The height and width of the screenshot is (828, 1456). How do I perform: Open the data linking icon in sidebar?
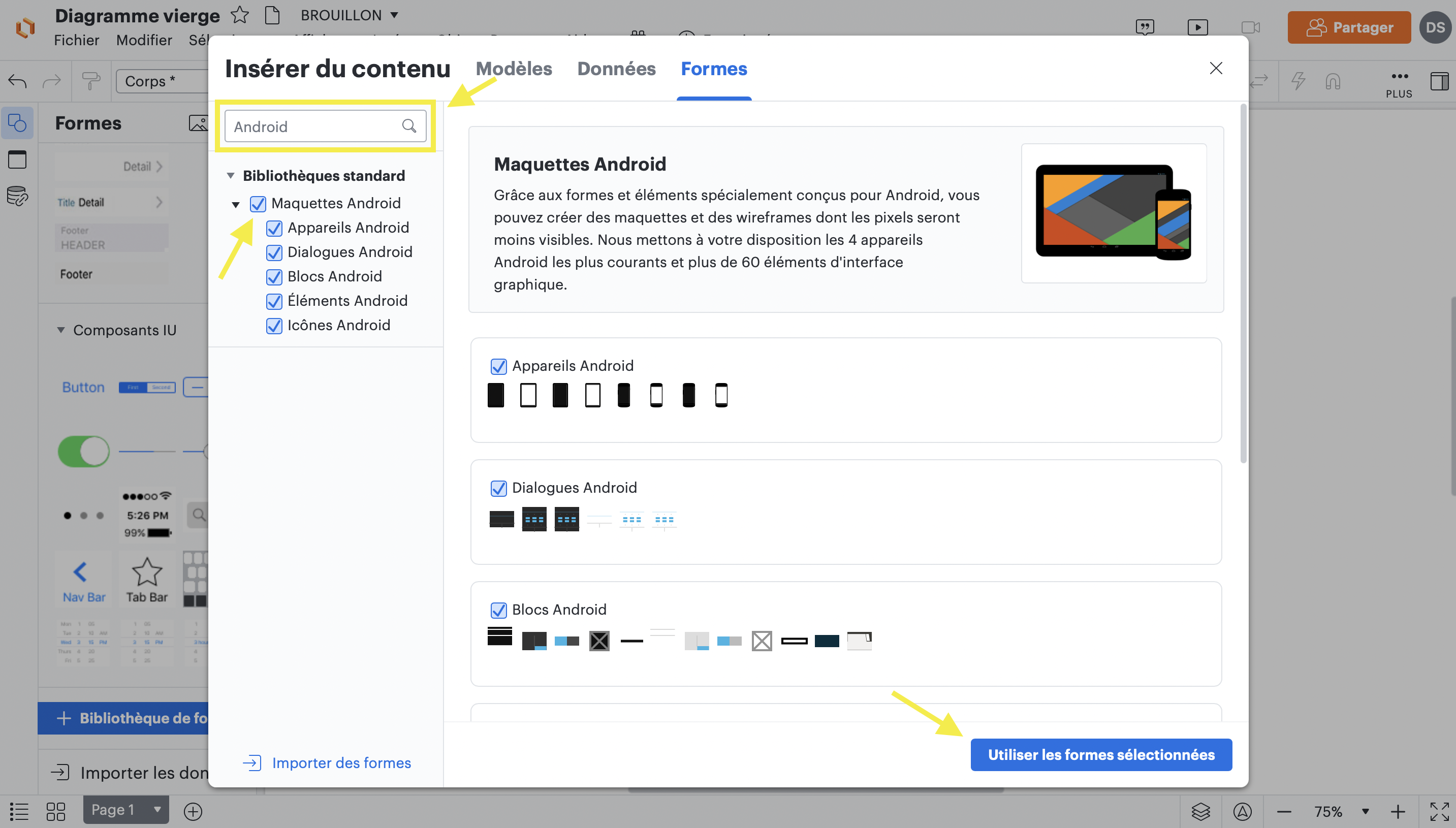point(17,196)
